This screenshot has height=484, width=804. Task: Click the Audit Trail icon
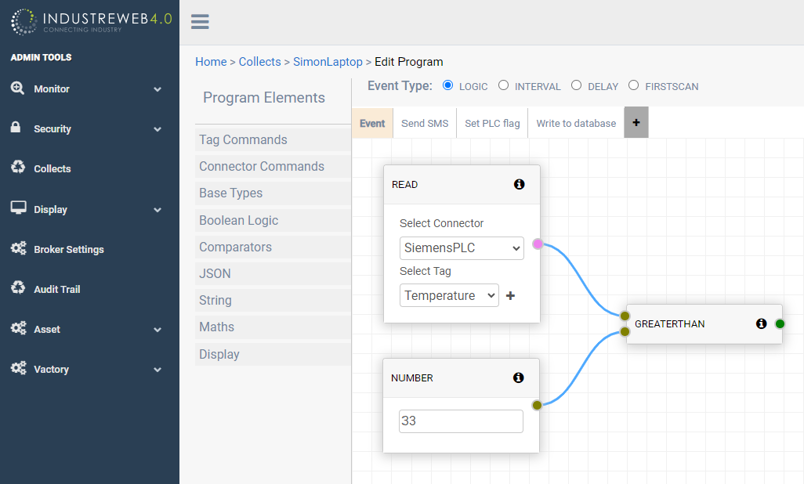click(18, 287)
